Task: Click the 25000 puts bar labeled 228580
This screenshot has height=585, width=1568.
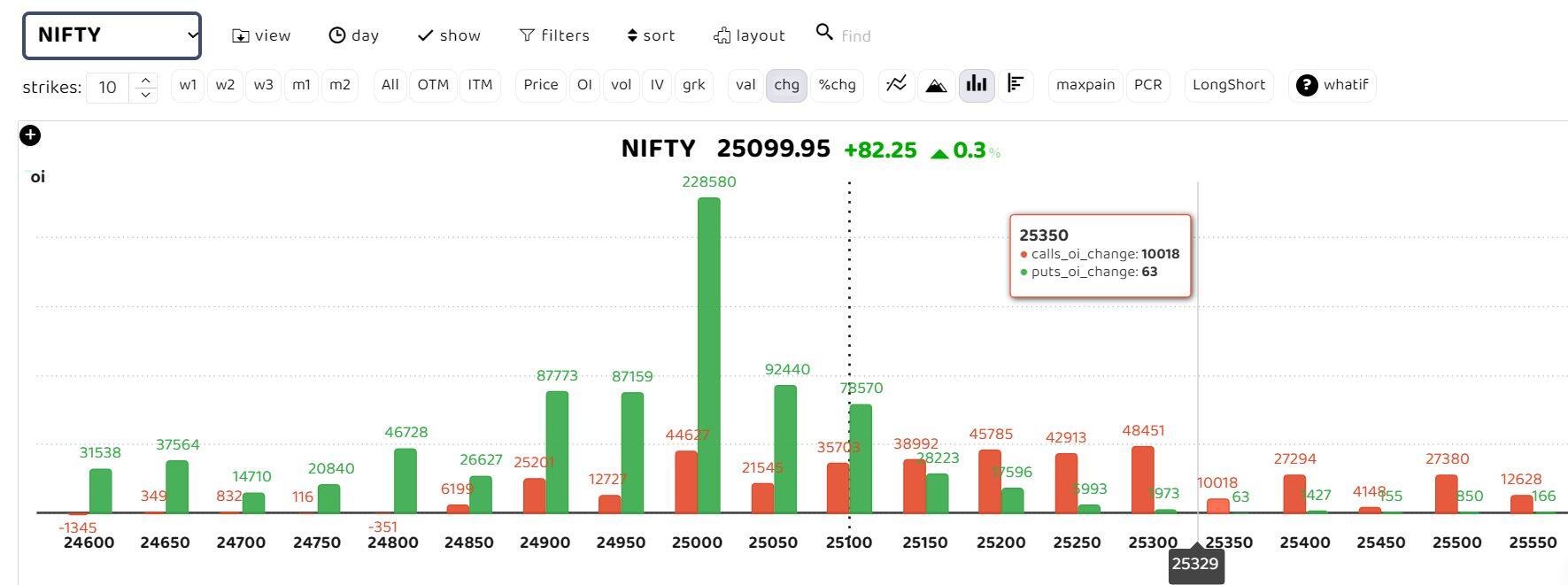Action: (x=709, y=355)
